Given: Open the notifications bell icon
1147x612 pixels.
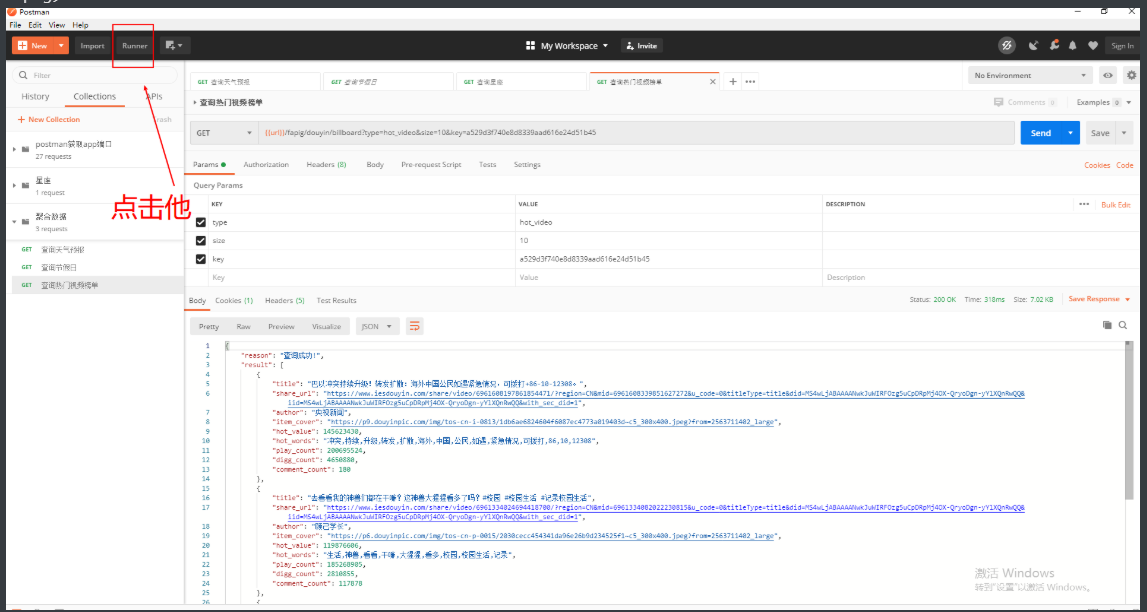Looking at the screenshot, I should (1072, 45).
